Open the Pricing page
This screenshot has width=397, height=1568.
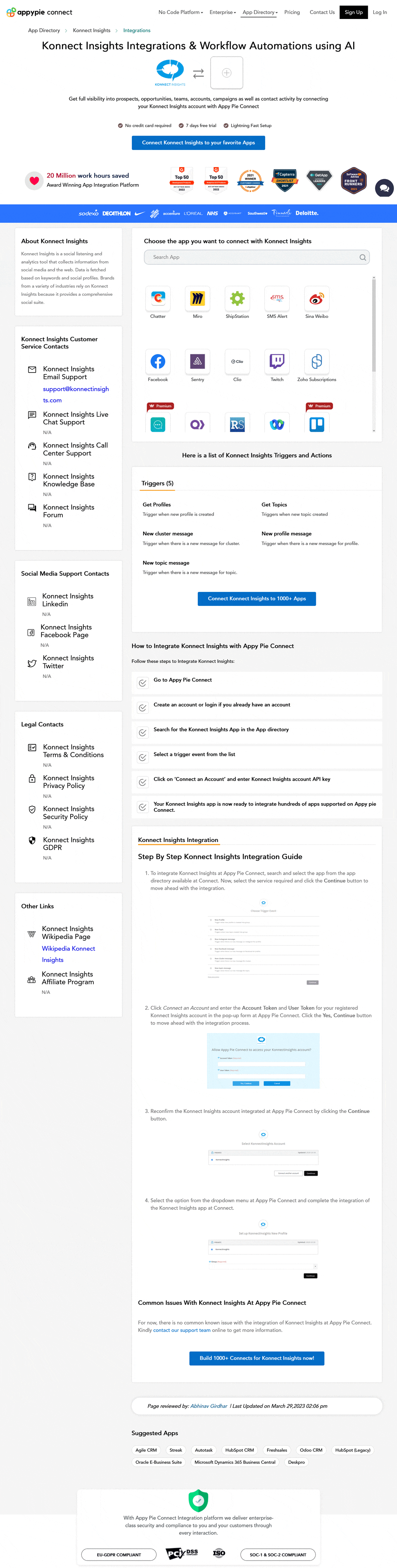292,12
